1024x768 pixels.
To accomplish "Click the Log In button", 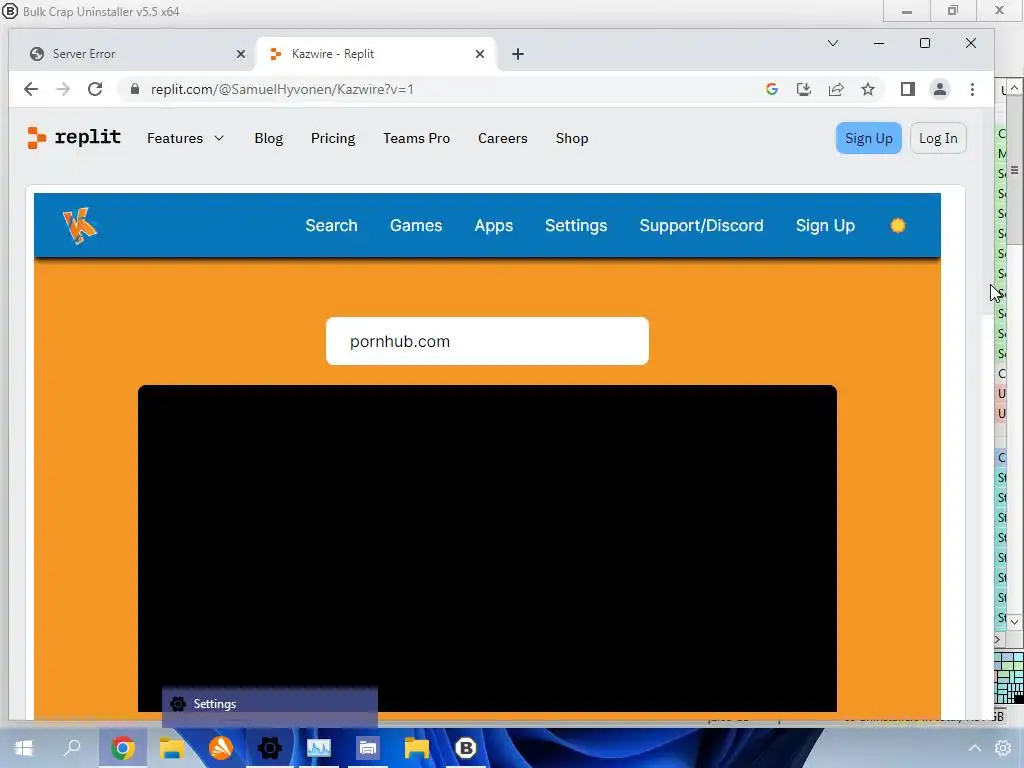I will (x=938, y=138).
